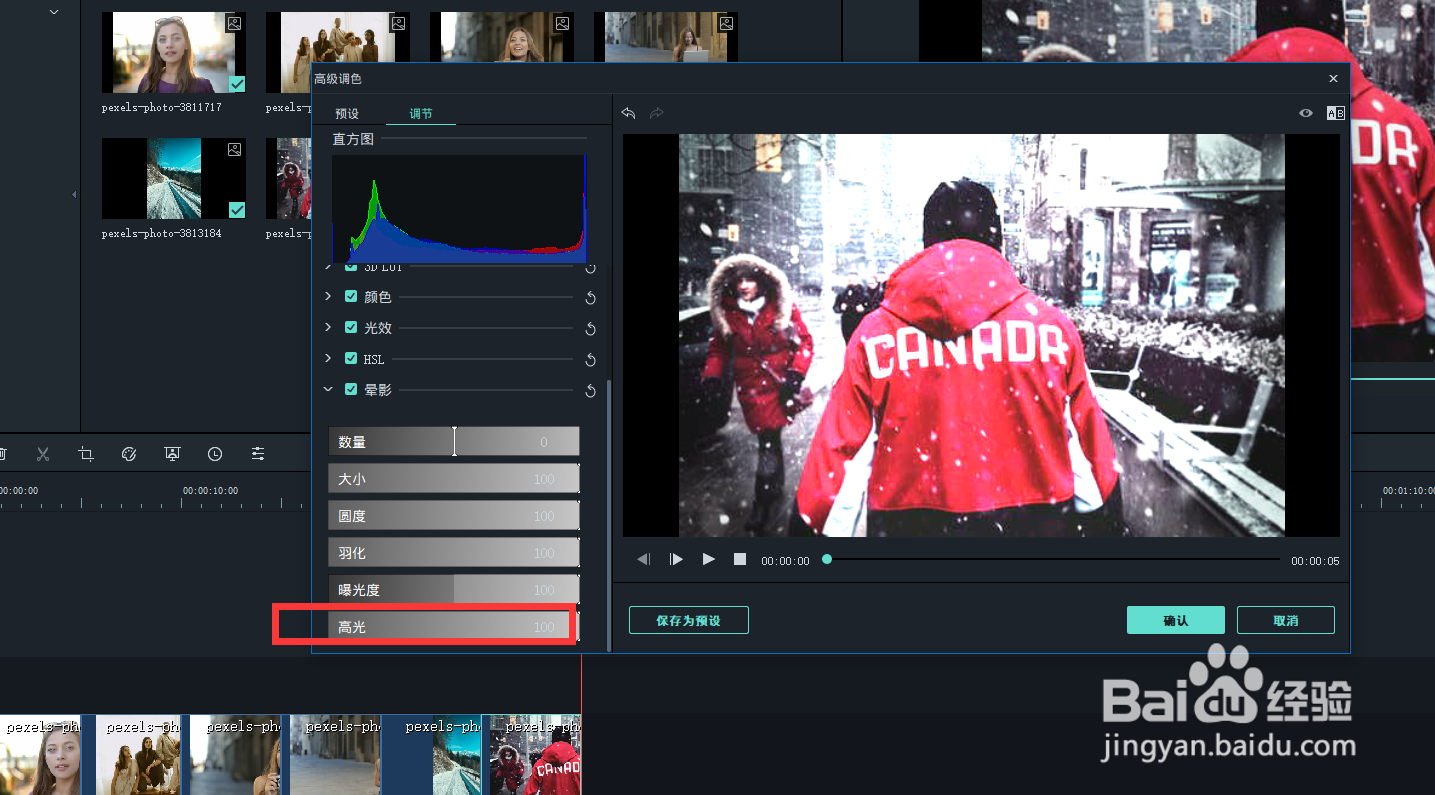Expand the 光效 section
Viewport: 1435px width, 795px height.
328,327
